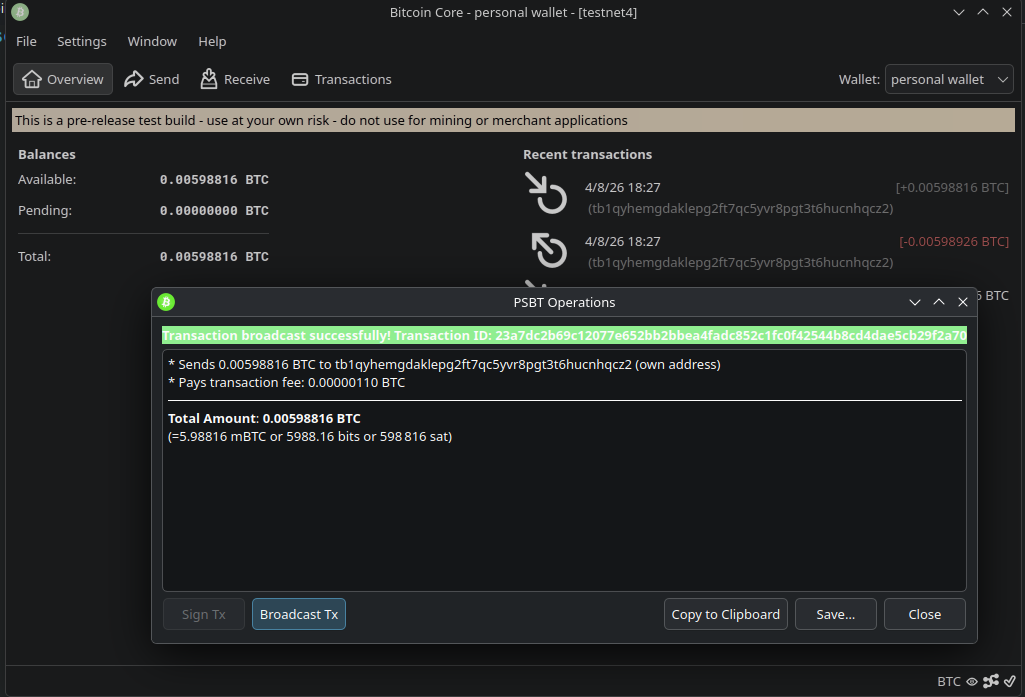Viewport: 1025px width, 697px height.
Task: Click the Save... button
Action: [835, 615]
